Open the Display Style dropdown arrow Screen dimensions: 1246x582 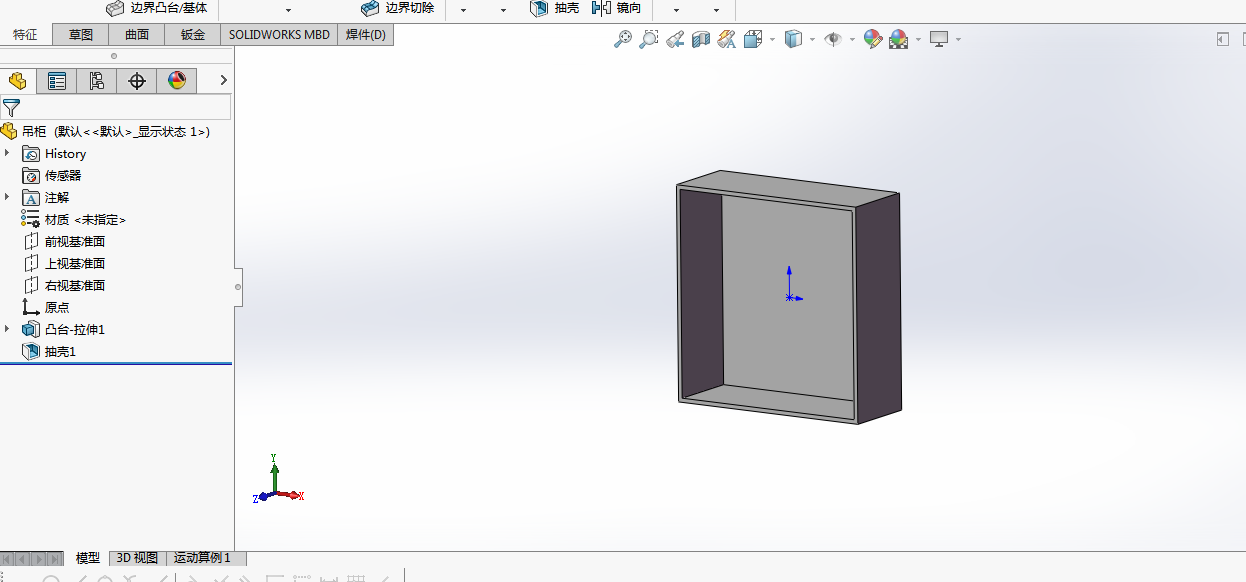[x=812, y=40]
